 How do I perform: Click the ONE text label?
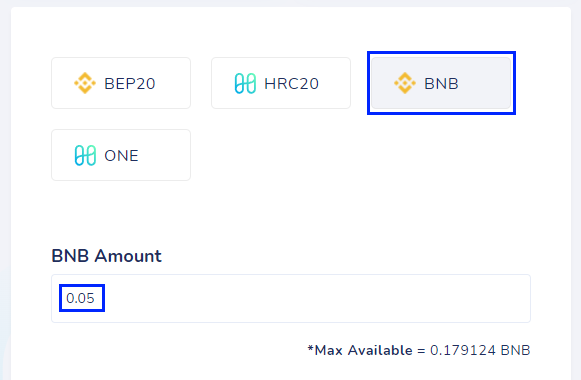pyautogui.click(x=121, y=156)
